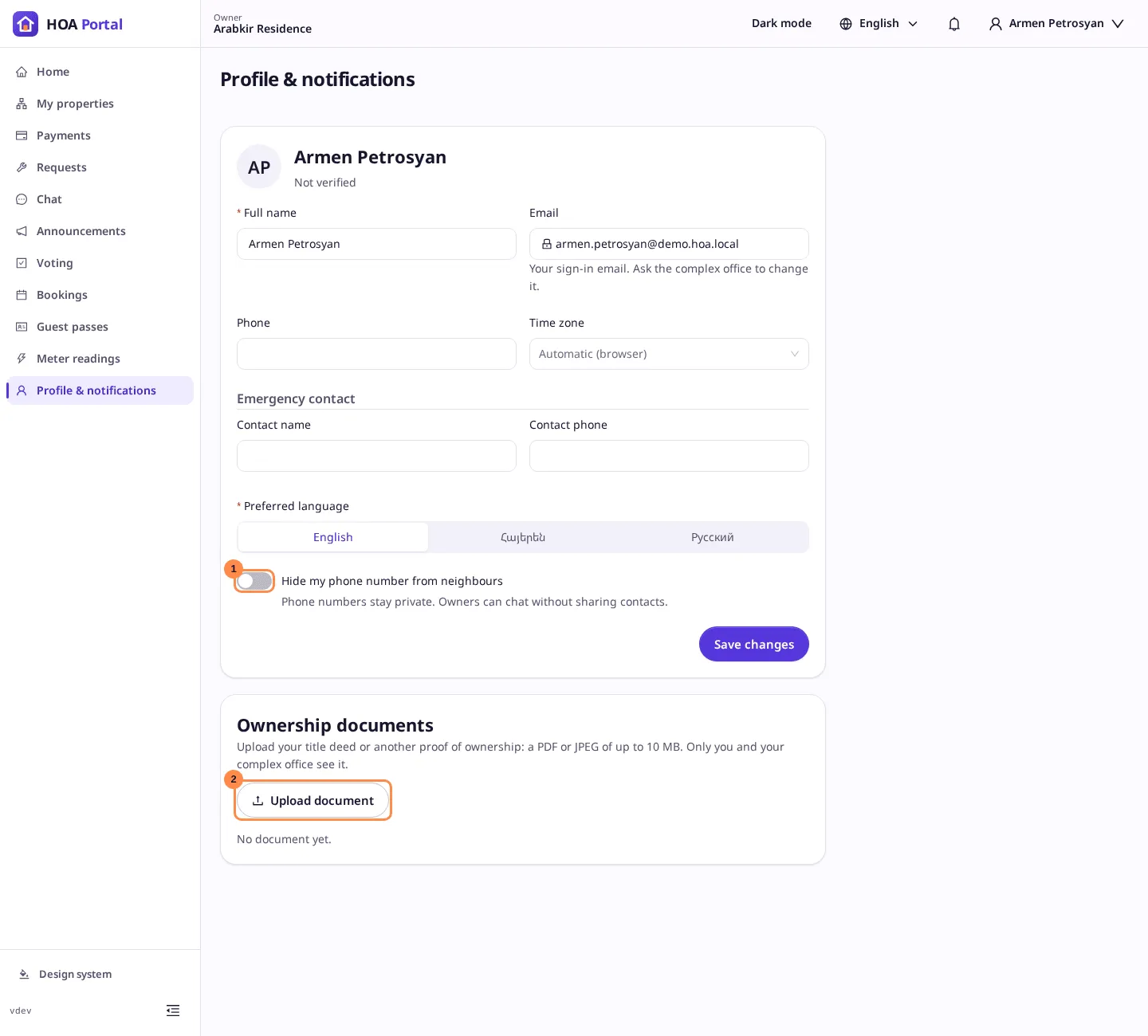1148x1036 pixels.
Task: Open the Time zone dropdown
Action: (x=669, y=354)
